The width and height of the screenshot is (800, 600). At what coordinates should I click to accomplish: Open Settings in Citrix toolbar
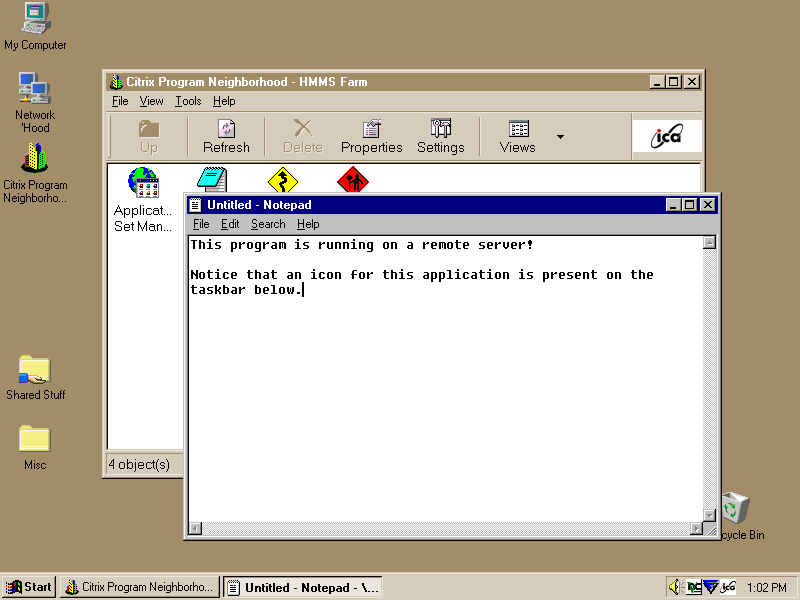pos(441,136)
